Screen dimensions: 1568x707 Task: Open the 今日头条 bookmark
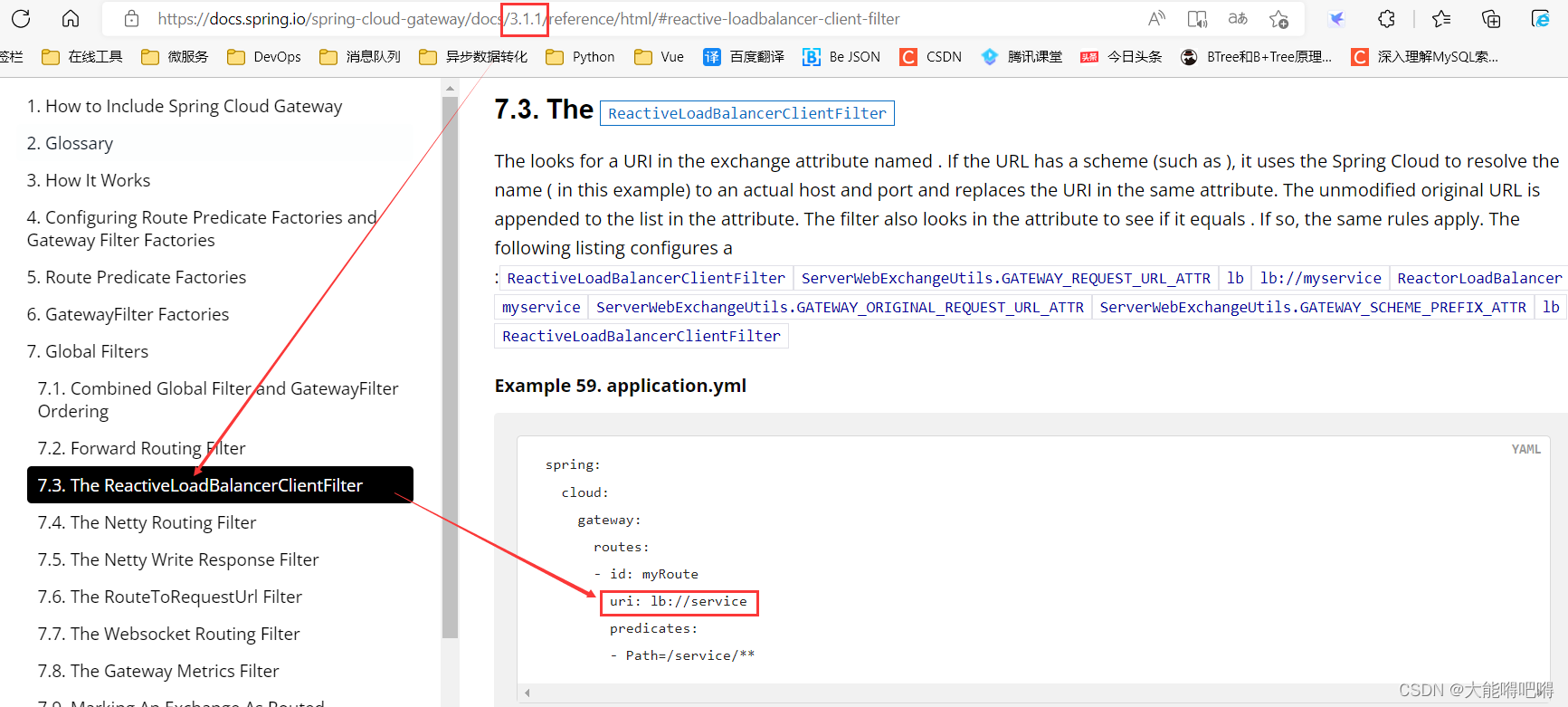(x=1121, y=56)
